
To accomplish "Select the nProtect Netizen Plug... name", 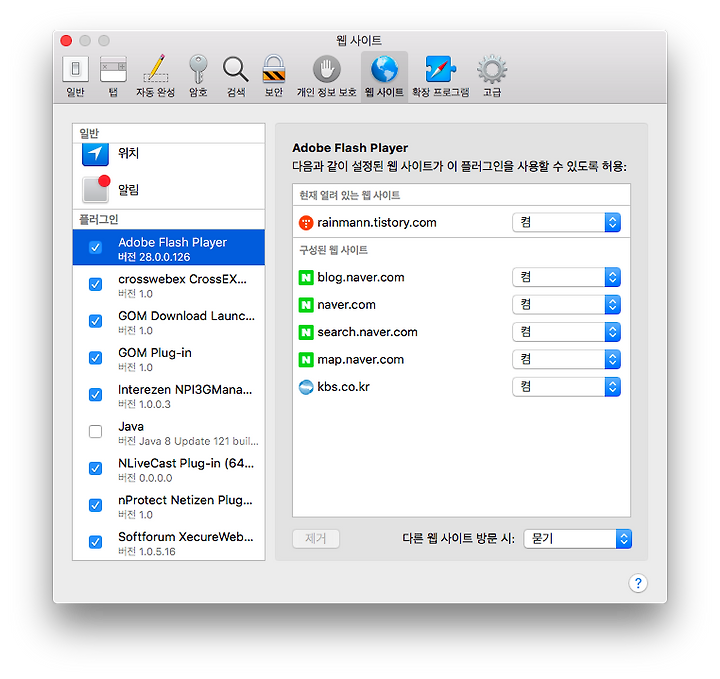I will click(x=185, y=500).
